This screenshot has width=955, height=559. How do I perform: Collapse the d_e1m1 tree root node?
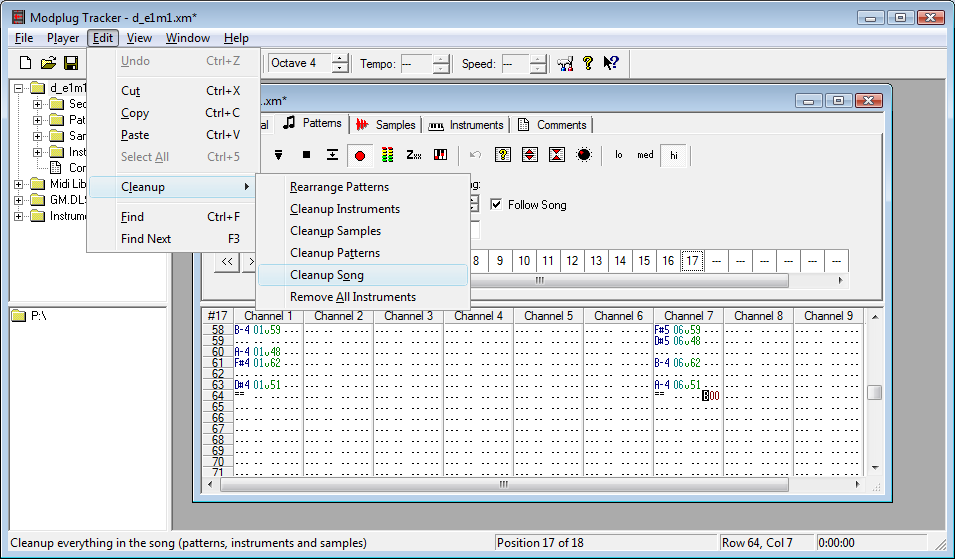[x=18, y=88]
